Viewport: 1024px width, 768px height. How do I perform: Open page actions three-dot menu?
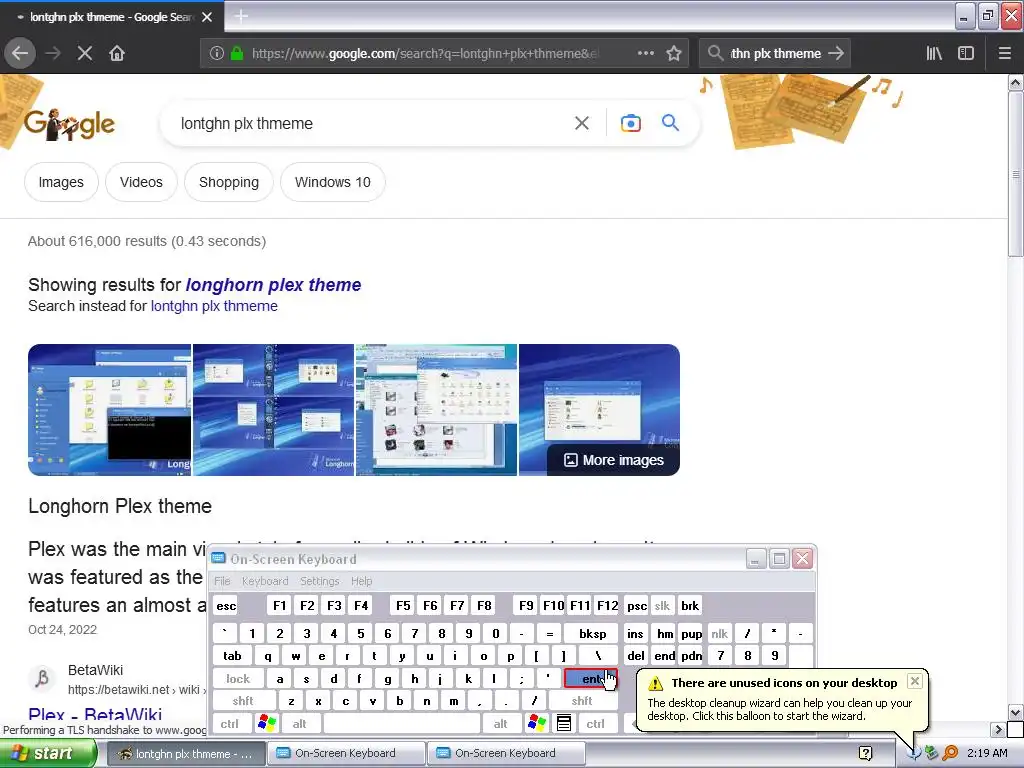645,53
